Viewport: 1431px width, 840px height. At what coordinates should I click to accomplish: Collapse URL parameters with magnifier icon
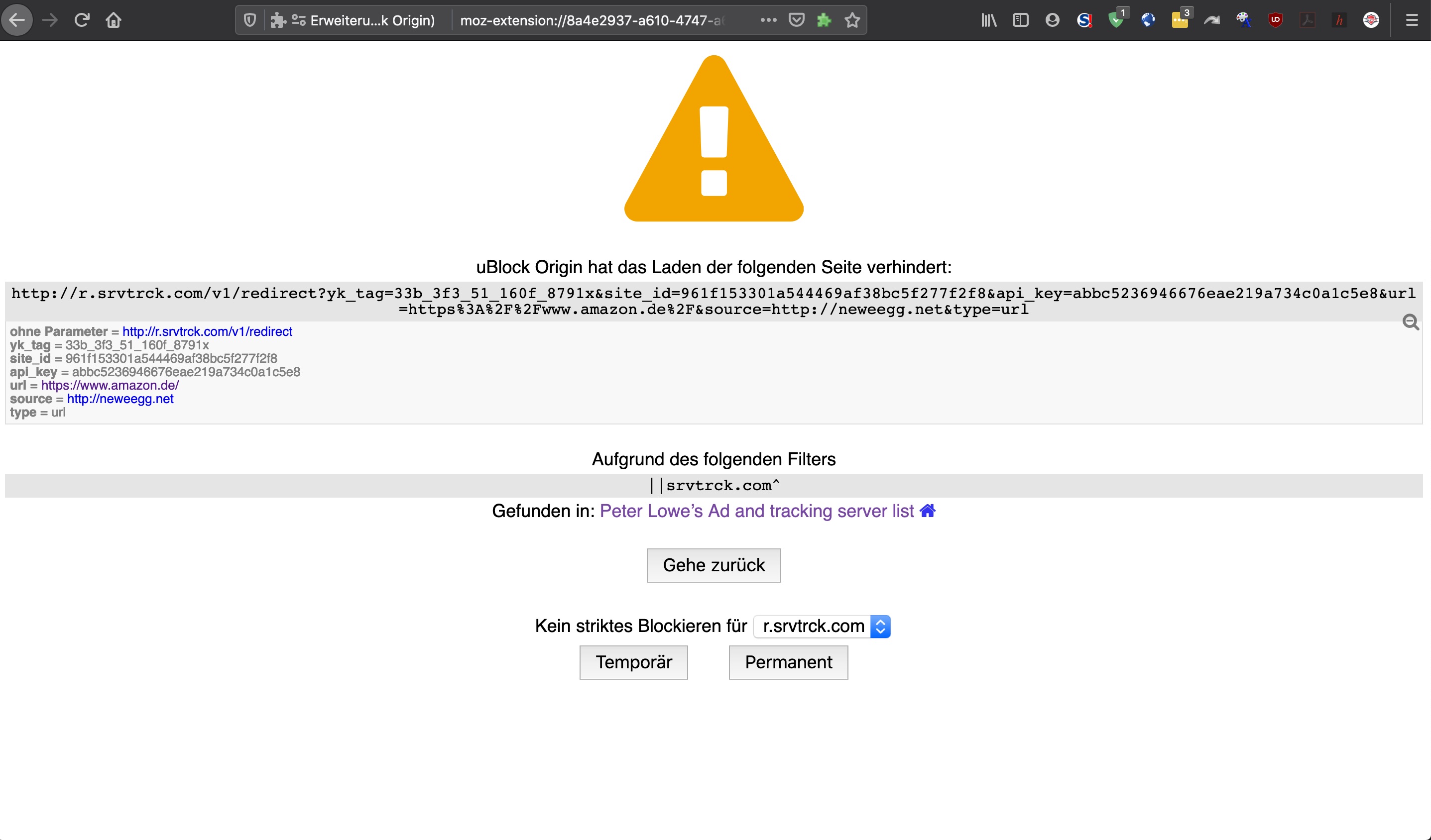pos(1411,322)
